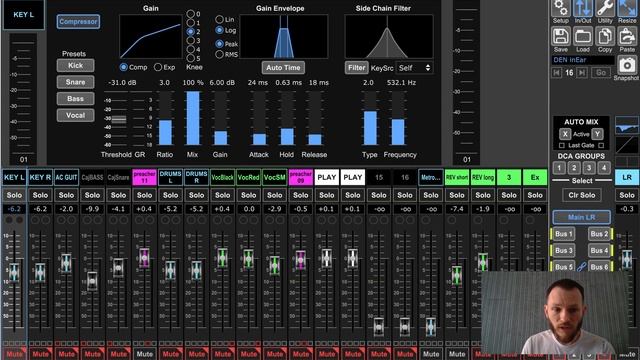Image resolution: width=640 pixels, height=360 pixels.
Task: Select the Main LR bus button
Action: 582,217
